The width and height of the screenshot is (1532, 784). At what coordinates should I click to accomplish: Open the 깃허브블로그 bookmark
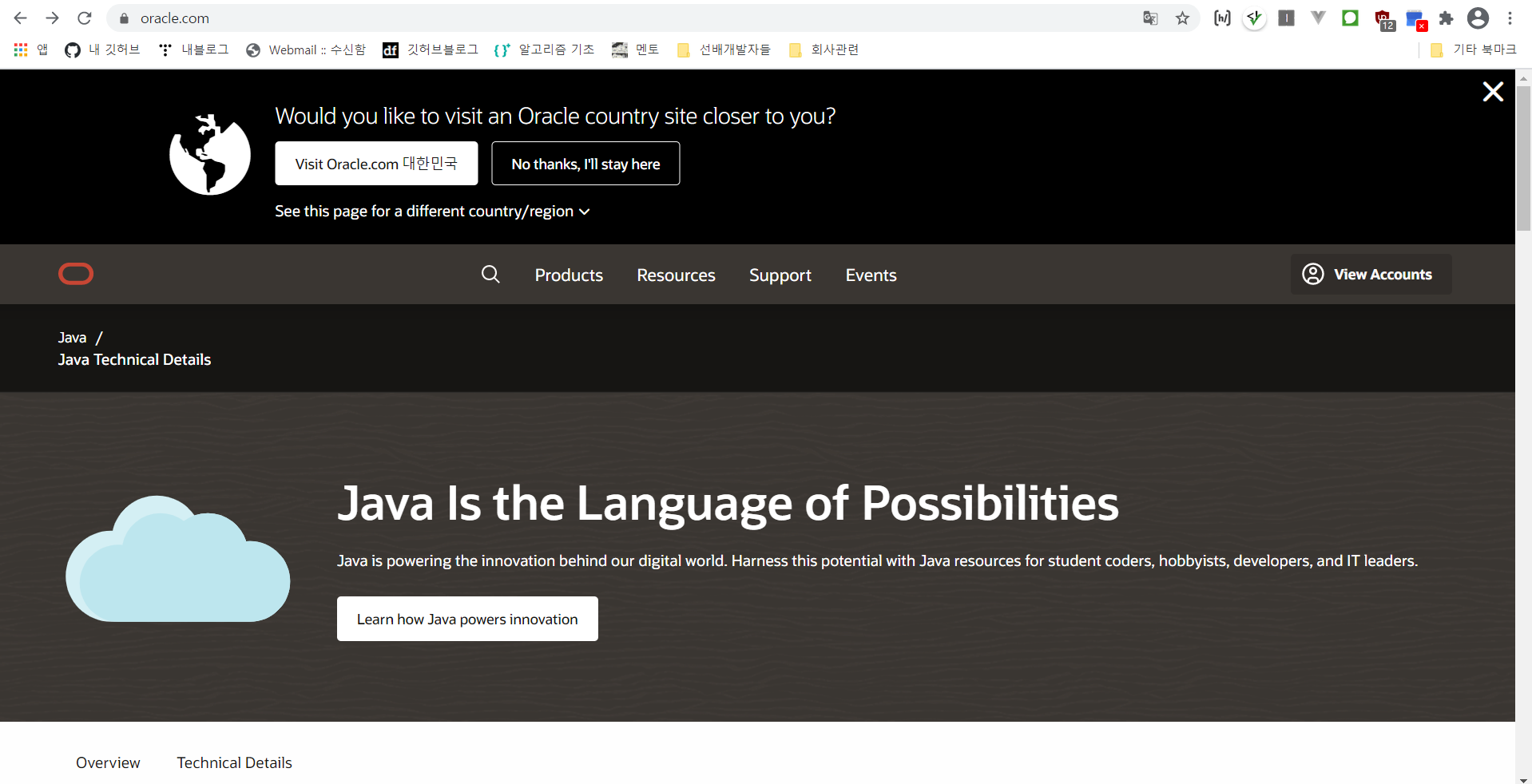click(x=431, y=49)
